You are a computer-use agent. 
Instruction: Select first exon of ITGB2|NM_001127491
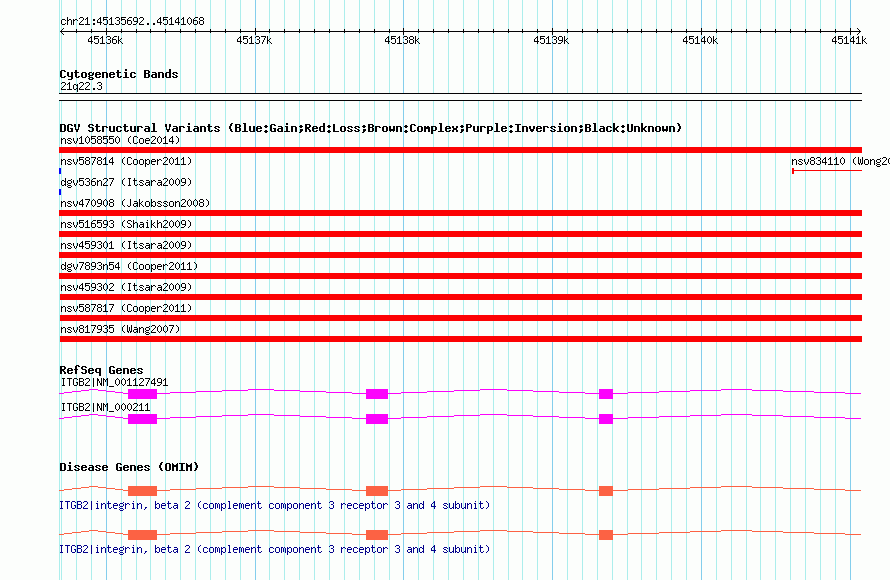pyautogui.click(x=142, y=394)
